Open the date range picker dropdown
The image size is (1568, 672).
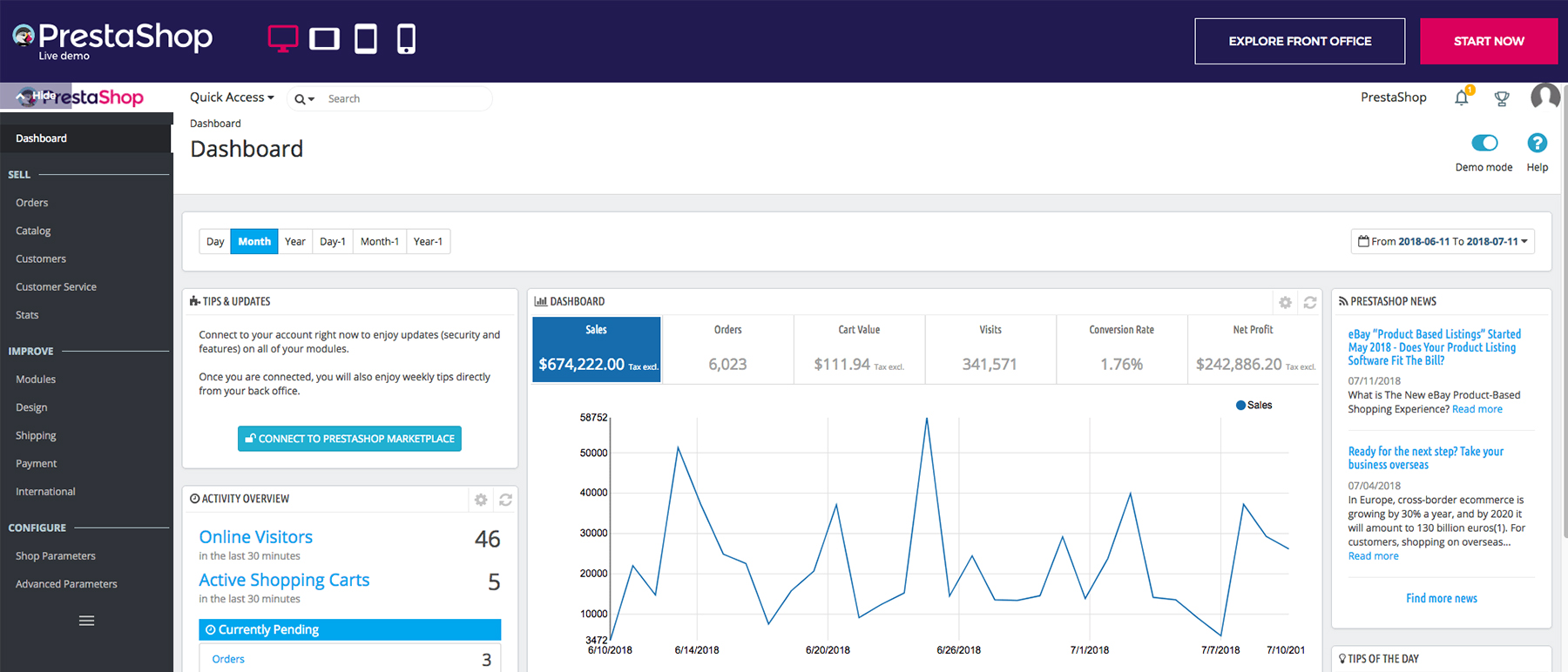(x=1443, y=242)
